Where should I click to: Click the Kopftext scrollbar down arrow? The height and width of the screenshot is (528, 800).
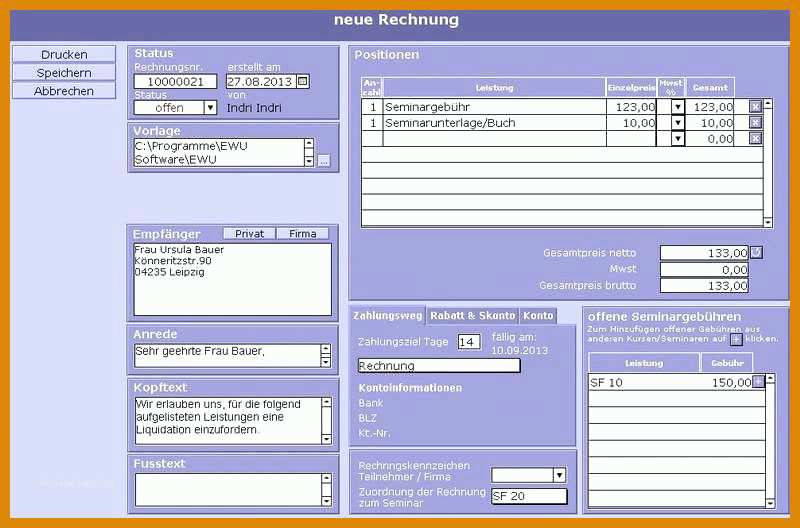click(x=326, y=439)
